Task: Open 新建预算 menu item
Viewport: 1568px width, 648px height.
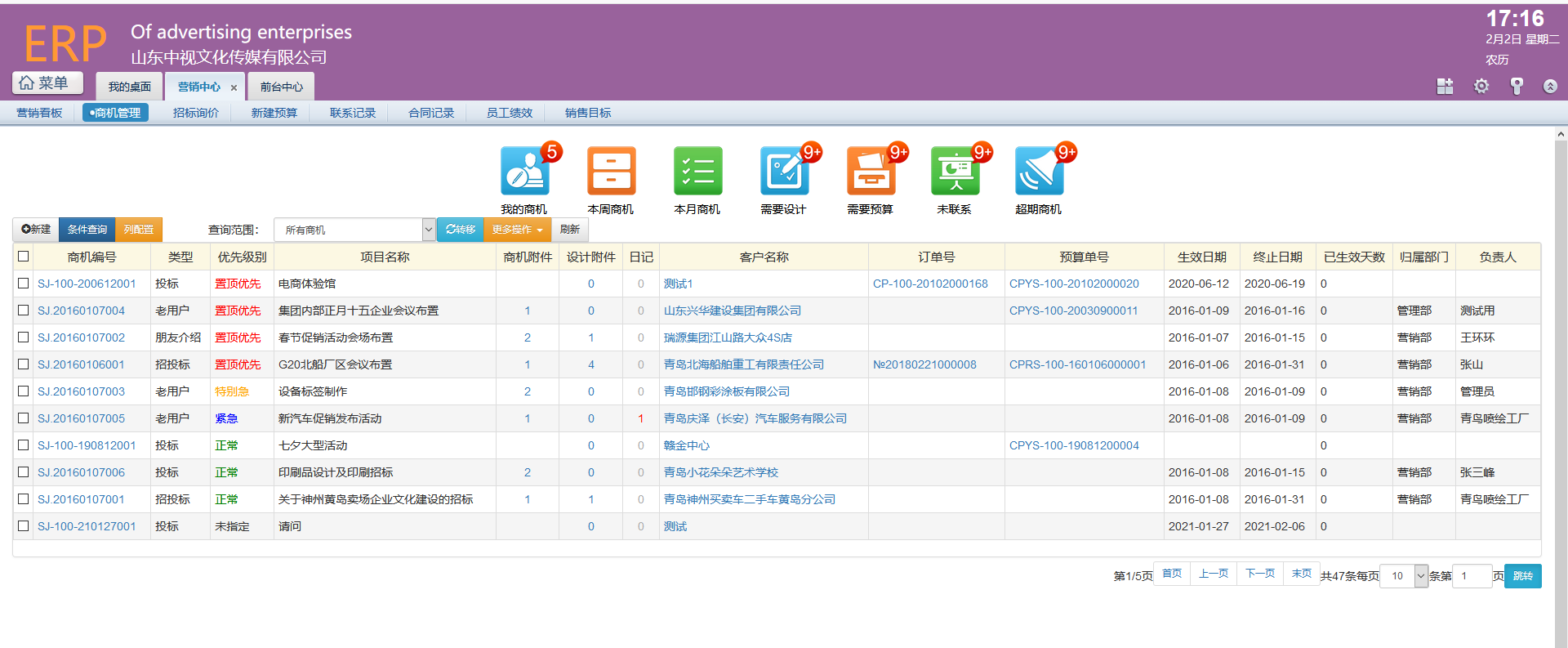Action: point(274,113)
